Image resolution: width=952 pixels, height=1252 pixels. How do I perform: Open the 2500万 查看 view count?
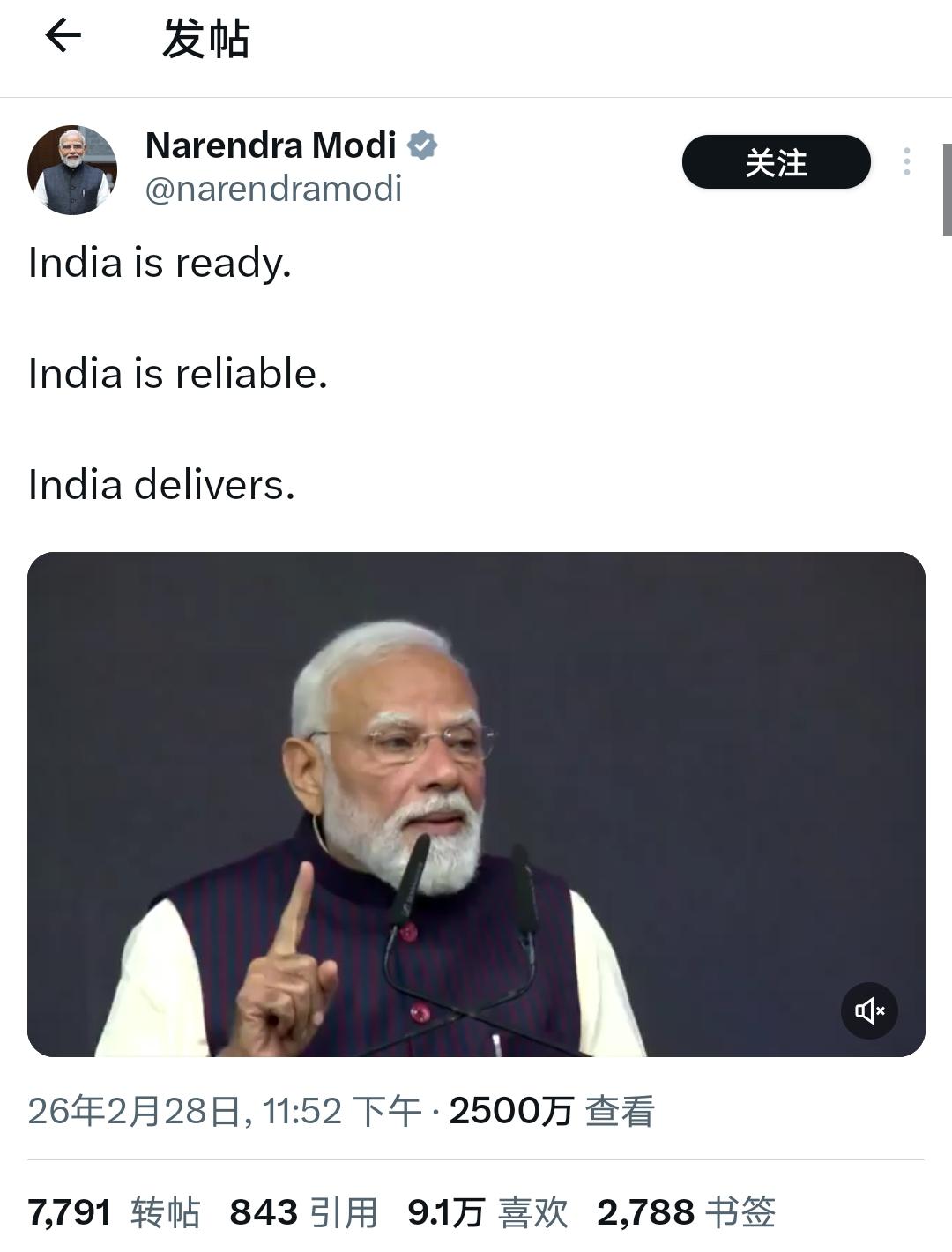coord(552,1111)
